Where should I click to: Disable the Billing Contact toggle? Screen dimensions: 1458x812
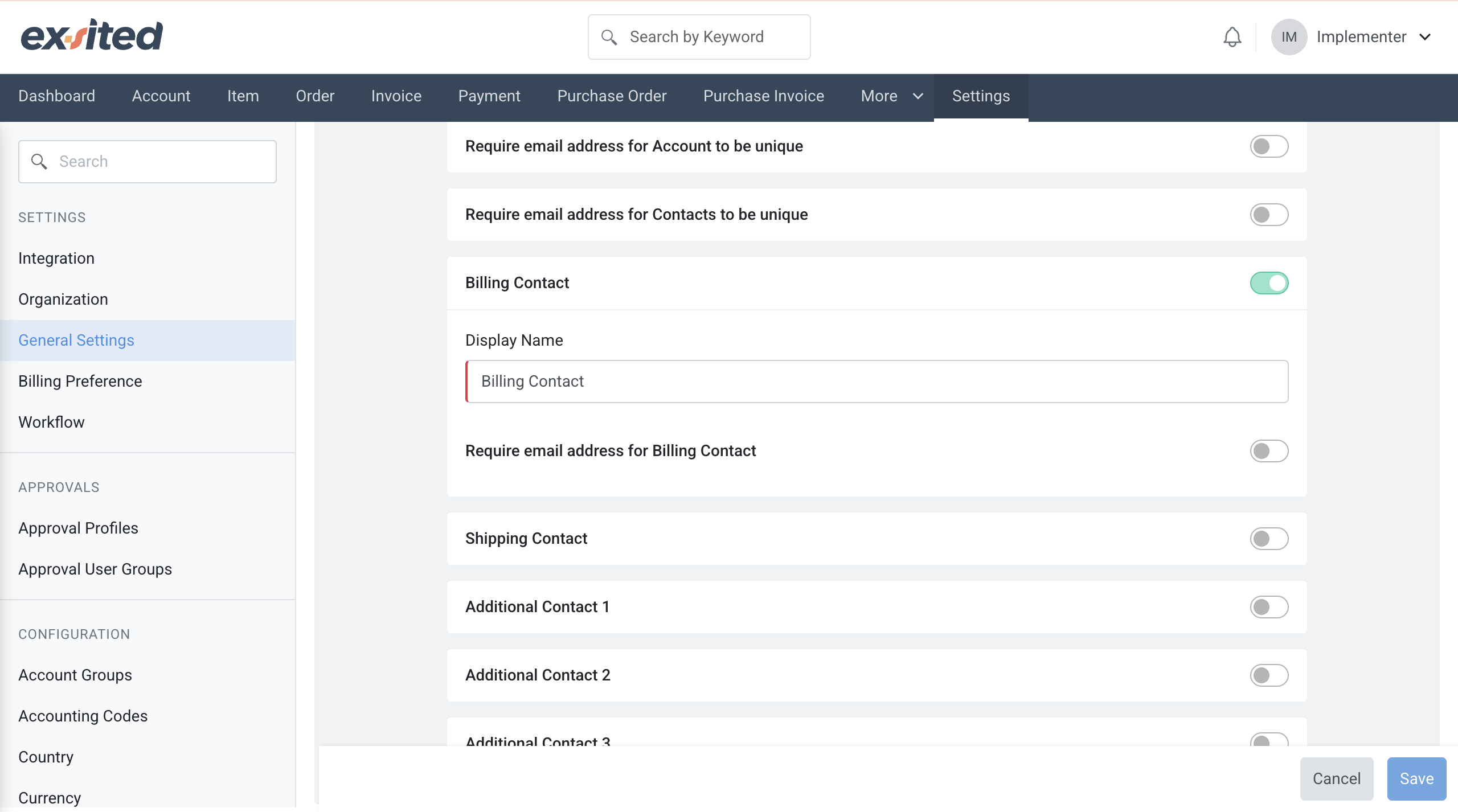point(1269,283)
